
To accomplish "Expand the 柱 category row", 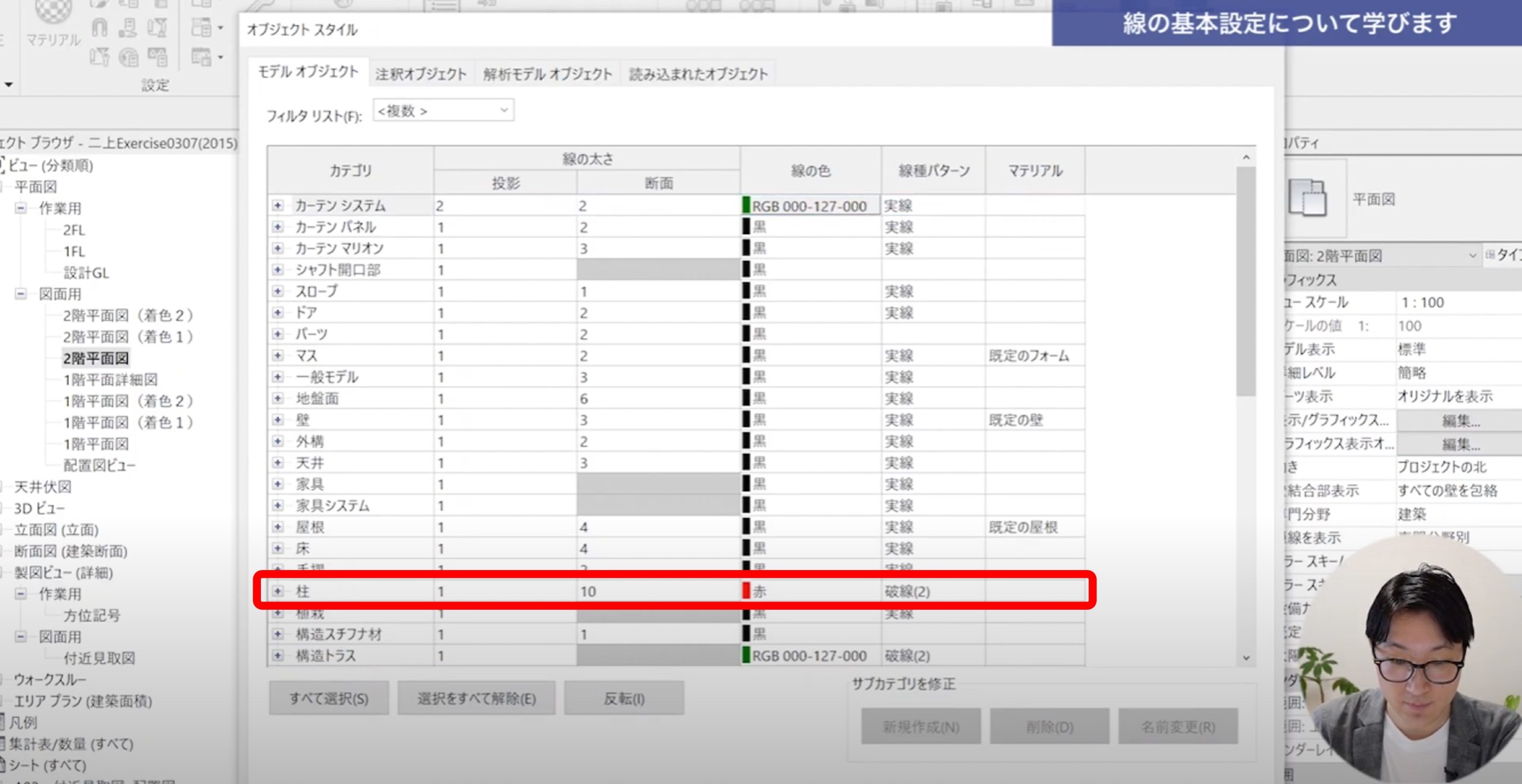I will click(x=278, y=591).
